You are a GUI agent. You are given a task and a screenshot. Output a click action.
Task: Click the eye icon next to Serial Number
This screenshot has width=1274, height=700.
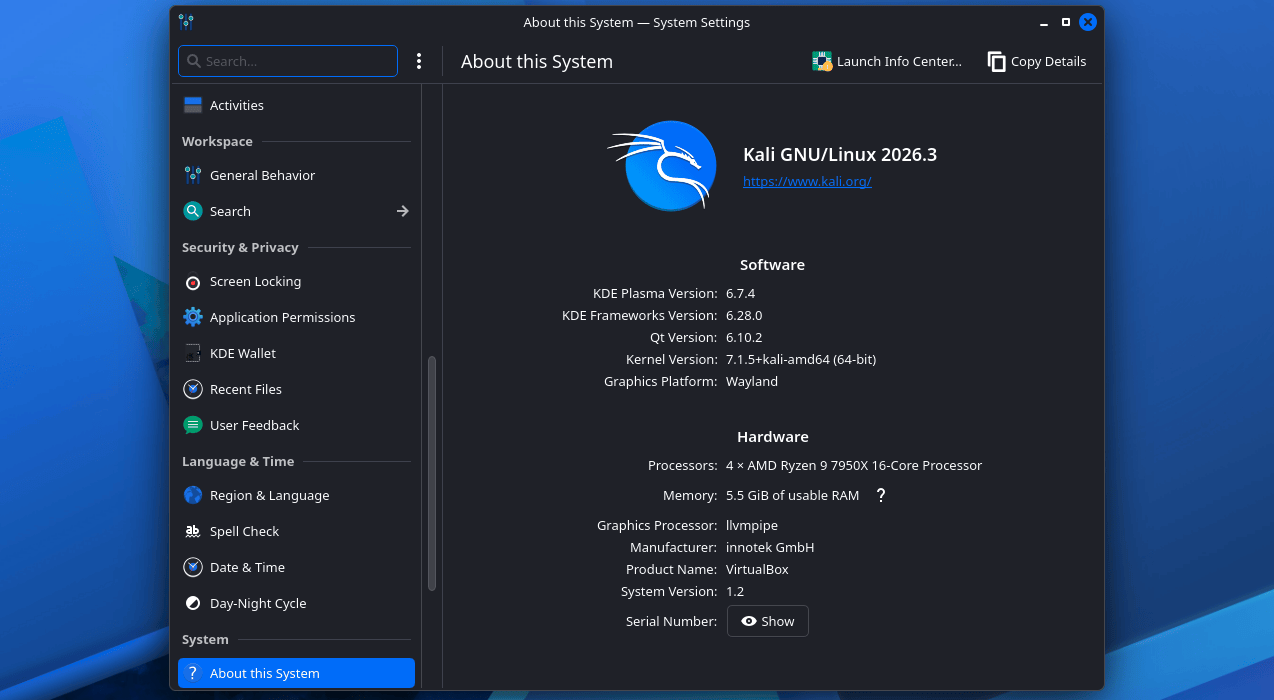click(749, 621)
